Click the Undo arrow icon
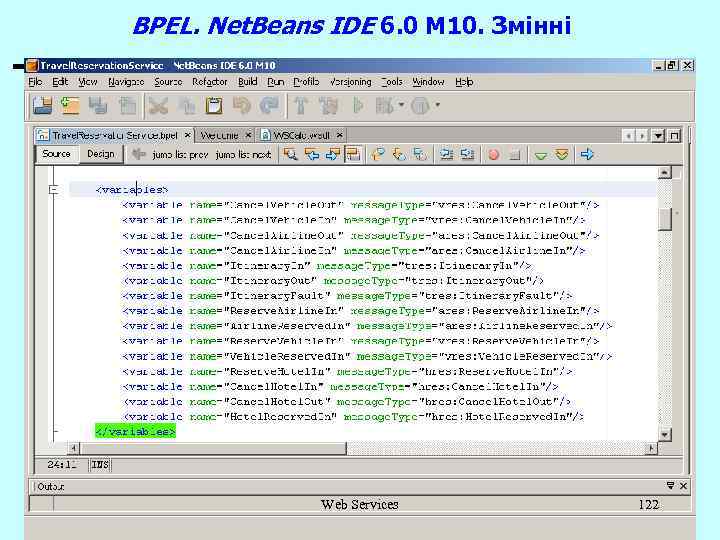The height and width of the screenshot is (540, 720). click(x=242, y=106)
